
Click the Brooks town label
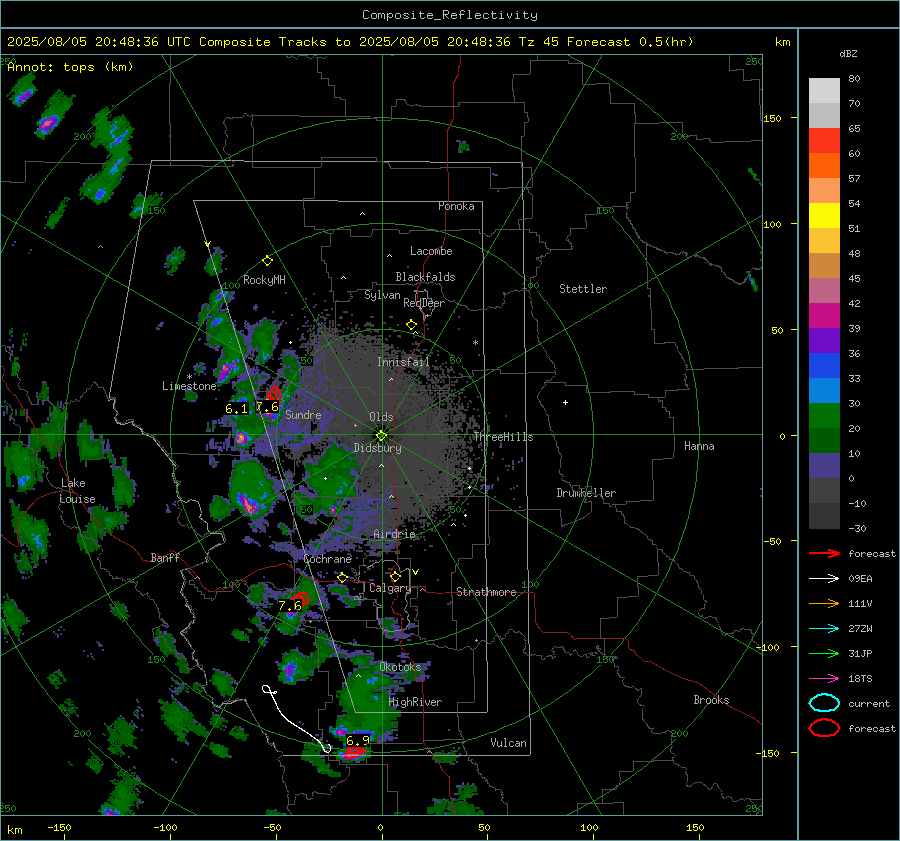coord(711,700)
